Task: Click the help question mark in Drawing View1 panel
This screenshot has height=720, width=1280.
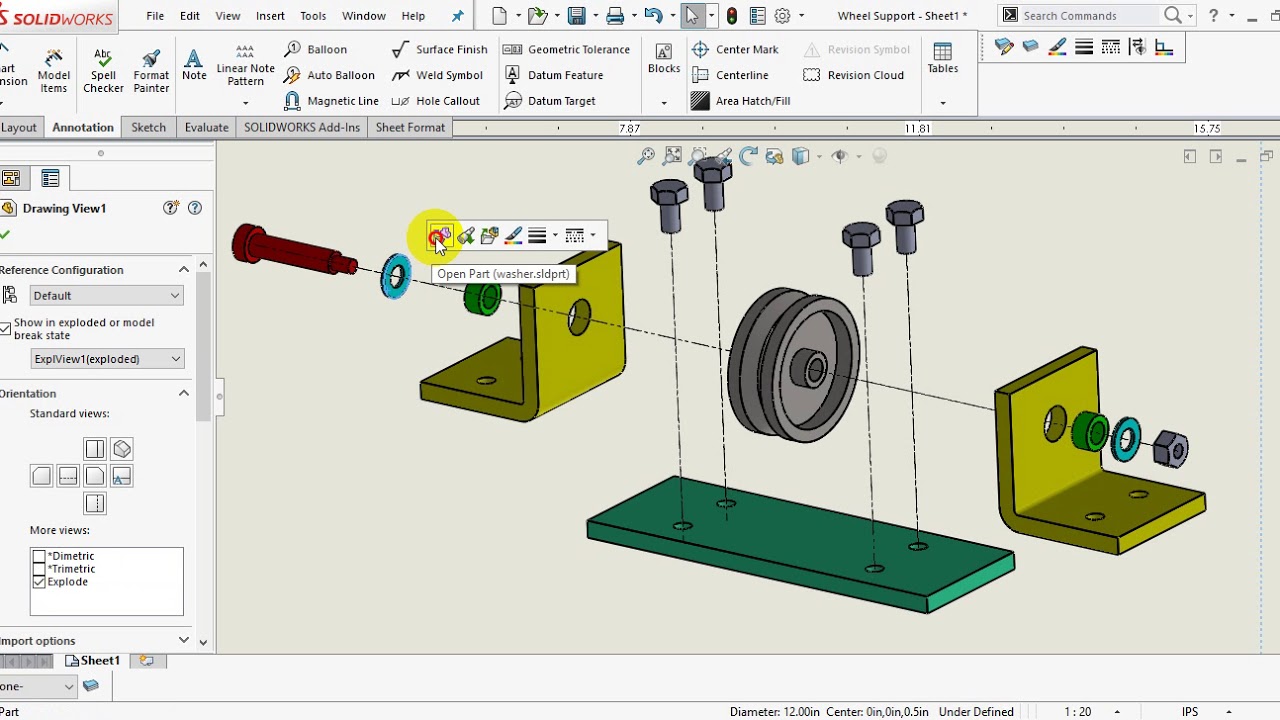Action: click(x=195, y=208)
